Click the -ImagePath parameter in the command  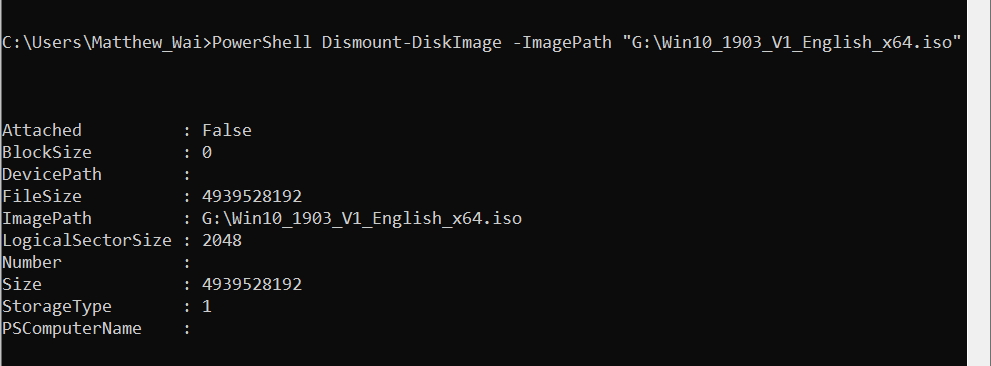(x=562, y=42)
